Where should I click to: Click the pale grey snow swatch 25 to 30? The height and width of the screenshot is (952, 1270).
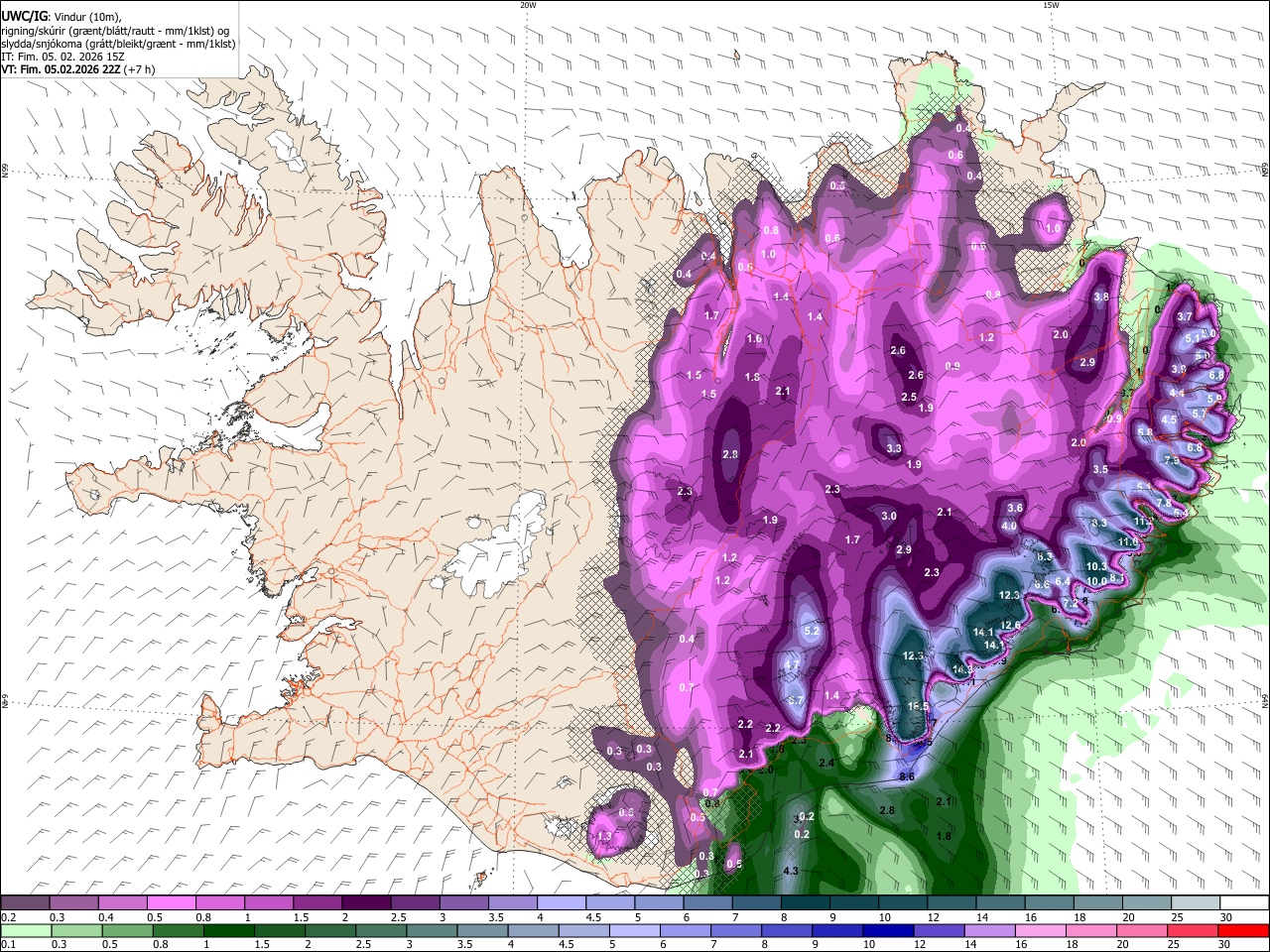pyautogui.click(x=1197, y=903)
